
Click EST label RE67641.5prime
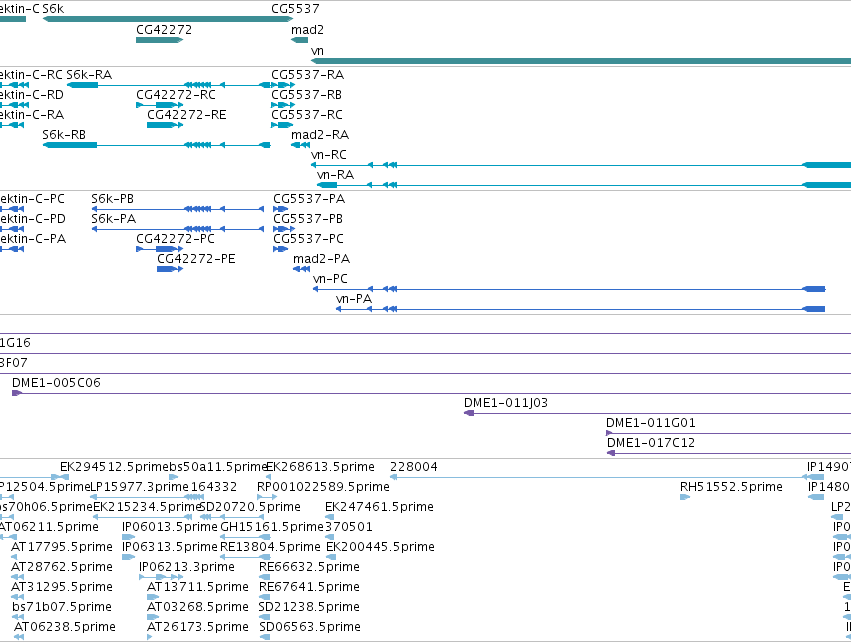click(x=309, y=588)
